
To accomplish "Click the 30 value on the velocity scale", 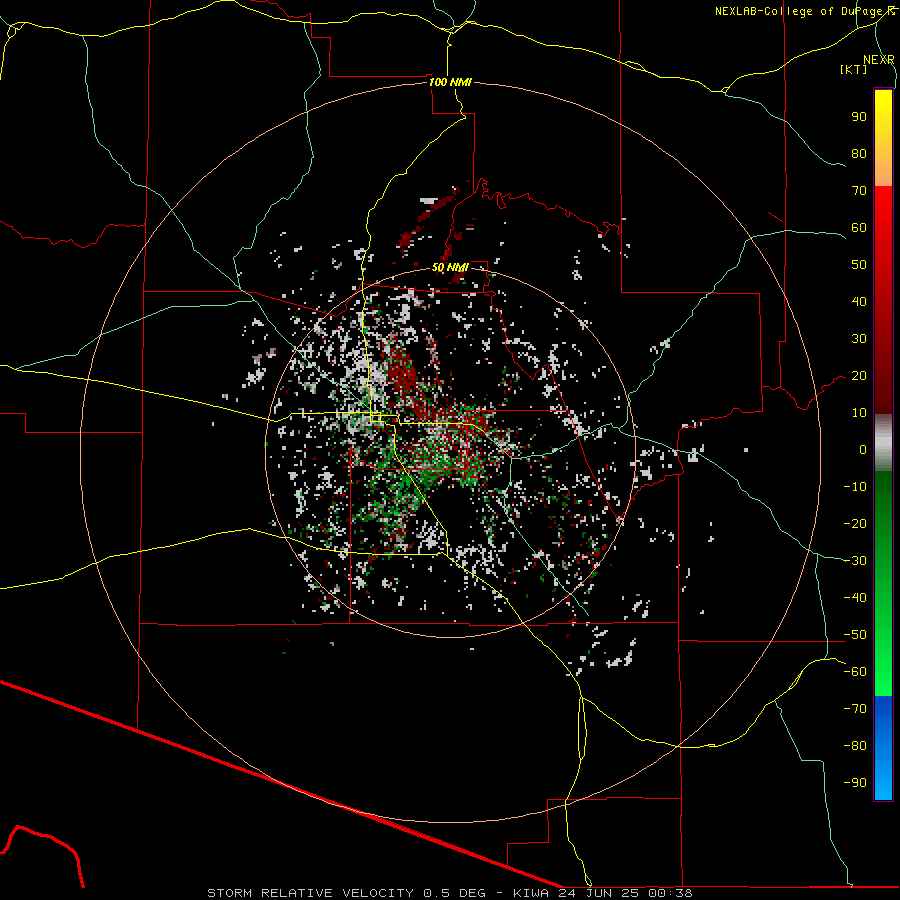I will [x=859, y=339].
